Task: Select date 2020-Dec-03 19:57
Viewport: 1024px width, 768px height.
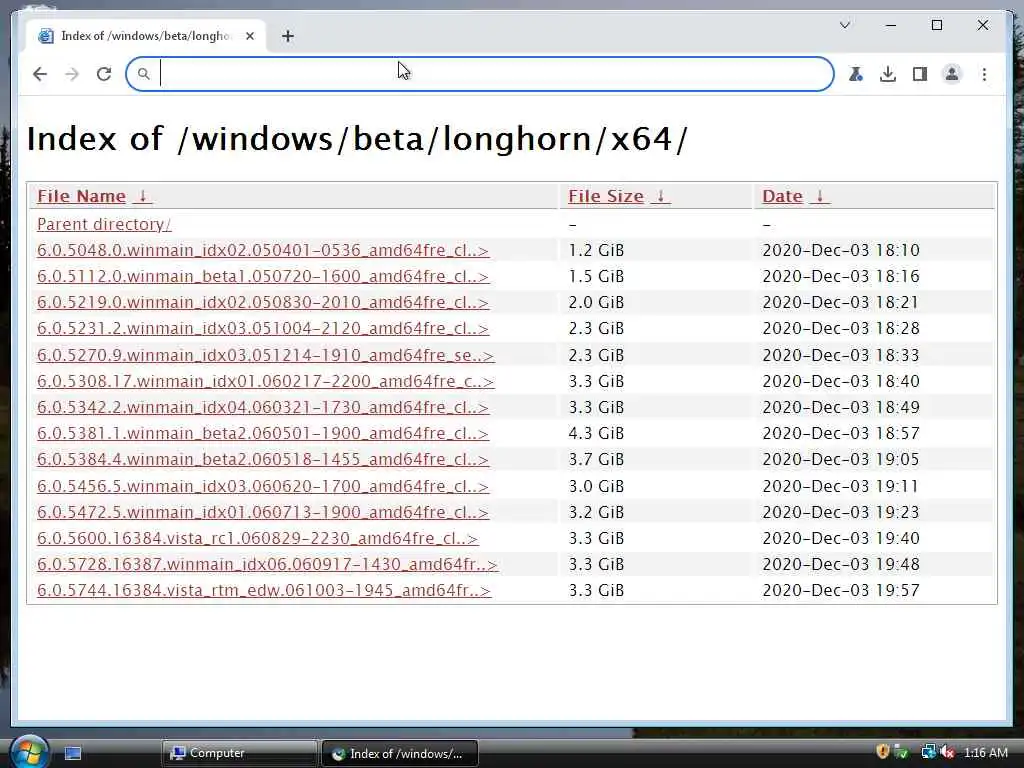Action: [840, 590]
